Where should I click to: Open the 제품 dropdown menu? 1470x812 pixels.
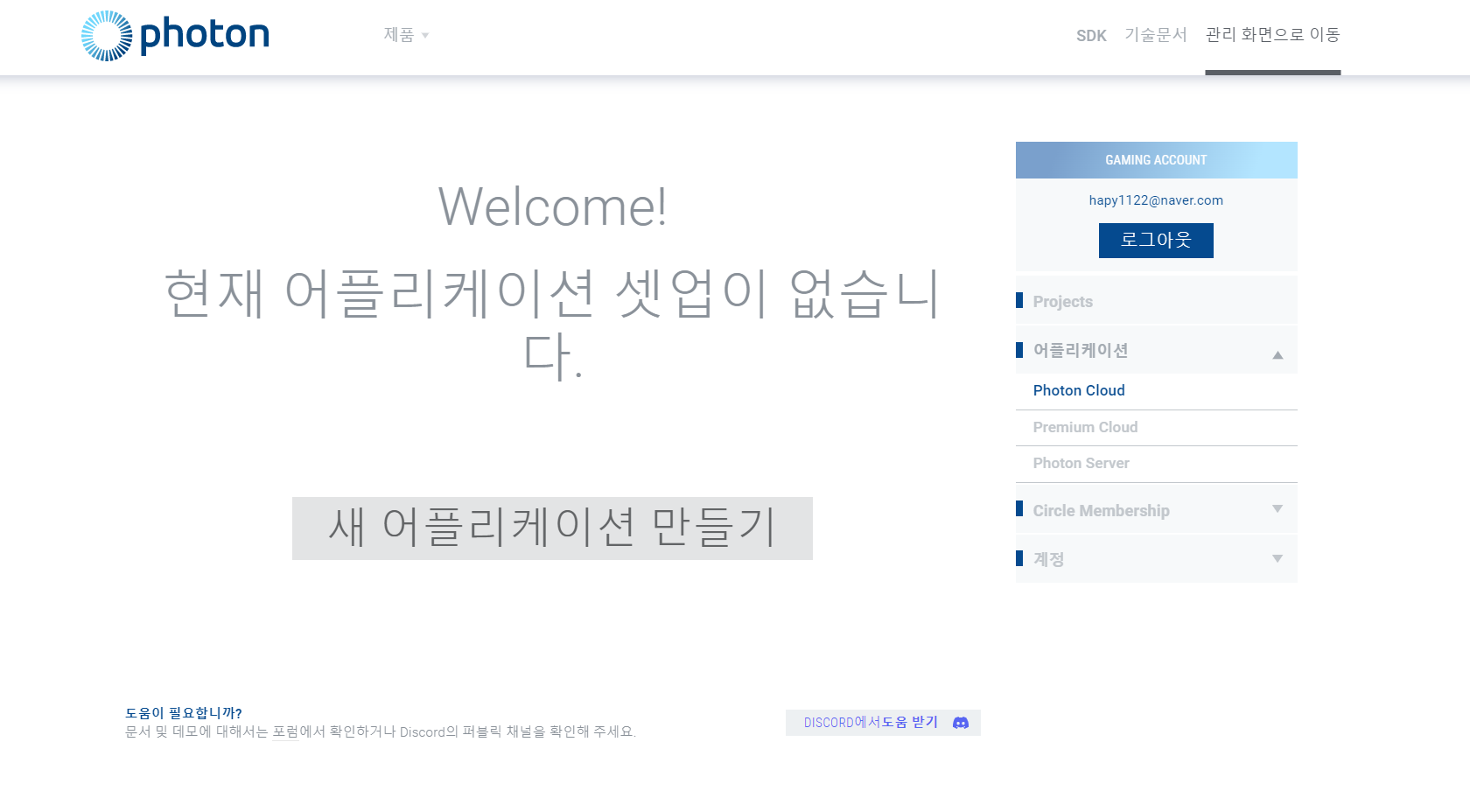point(406,35)
